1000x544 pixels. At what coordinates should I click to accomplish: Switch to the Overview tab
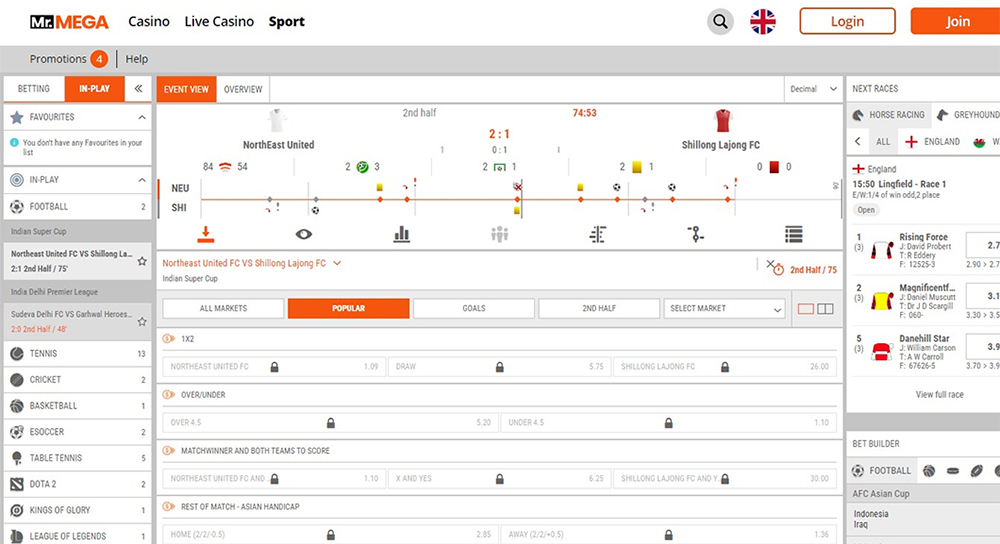(x=243, y=89)
